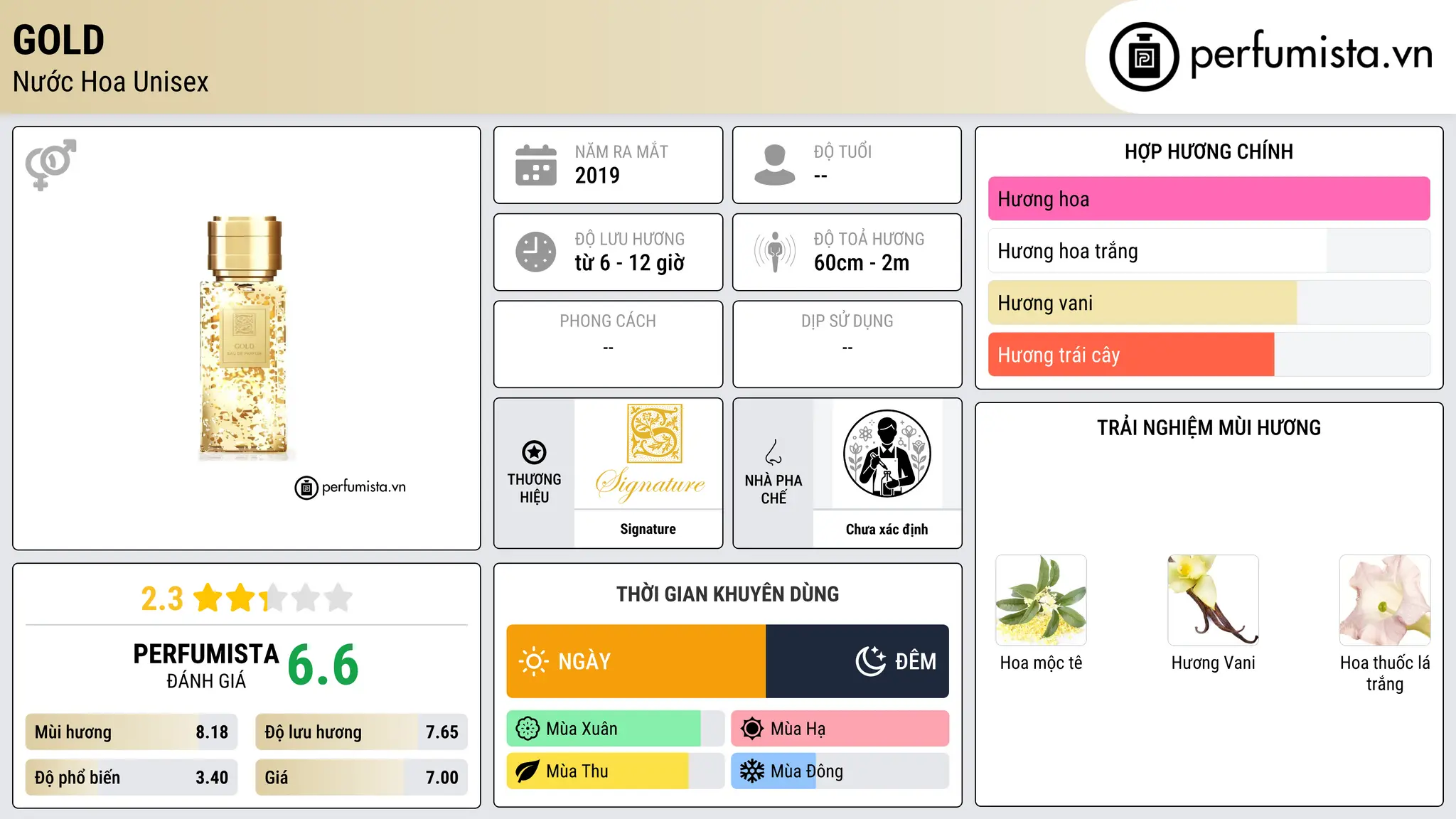Click the TRẢI NGHIỆM MÙI HƯƠNG heading
This screenshot has height=819, width=1456.
(x=1209, y=428)
